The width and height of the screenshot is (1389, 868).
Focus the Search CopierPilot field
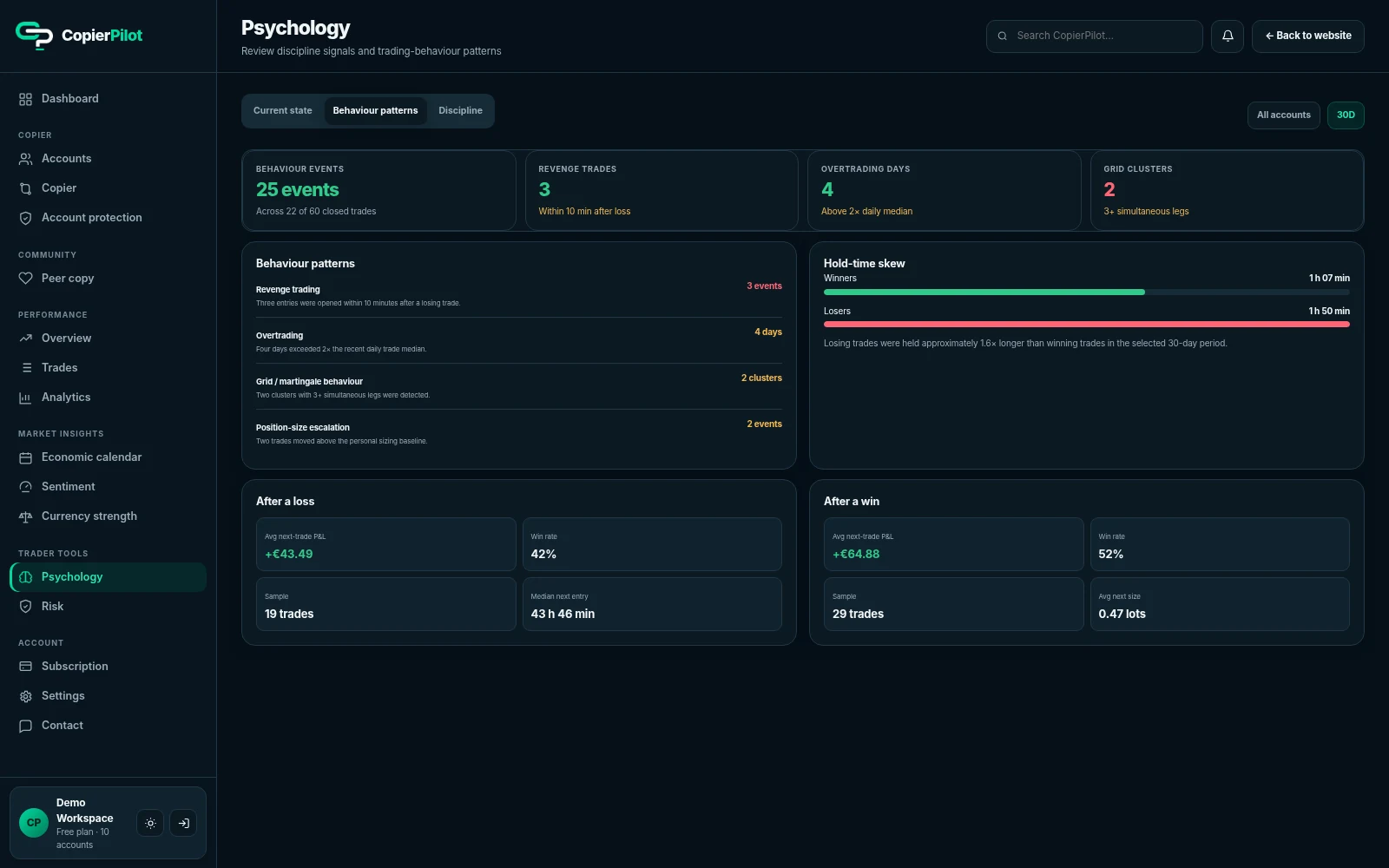point(1095,36)
